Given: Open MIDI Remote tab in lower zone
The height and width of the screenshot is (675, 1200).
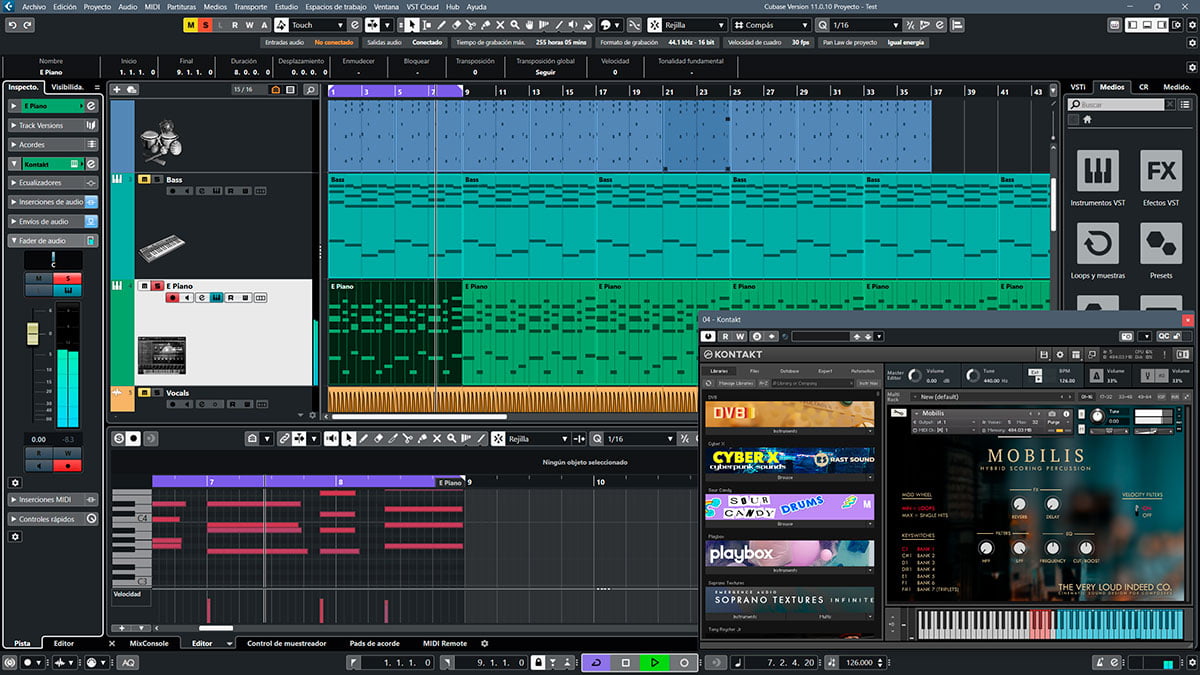Looking at the screenshot, I should (444, 643).
